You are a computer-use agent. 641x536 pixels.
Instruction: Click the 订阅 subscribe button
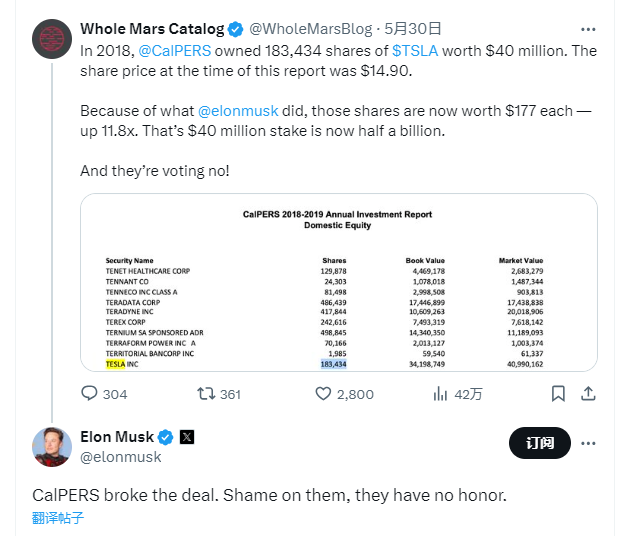tap(539, 443)
